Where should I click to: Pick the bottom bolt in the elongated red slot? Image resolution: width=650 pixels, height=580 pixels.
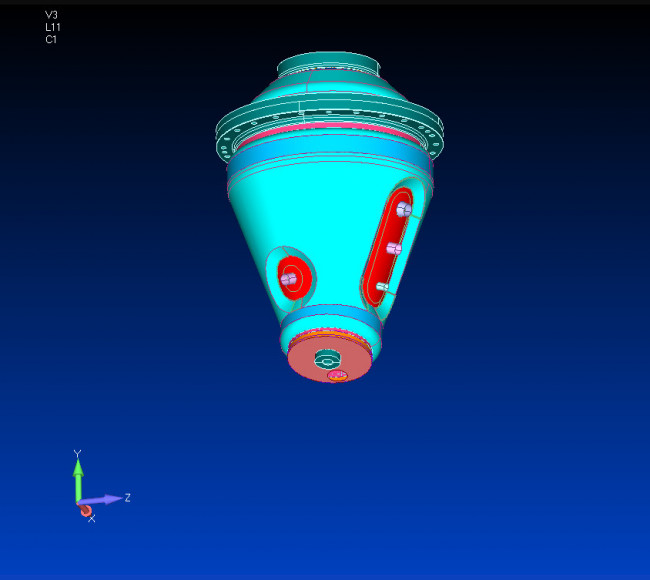(x=383, y=287)
